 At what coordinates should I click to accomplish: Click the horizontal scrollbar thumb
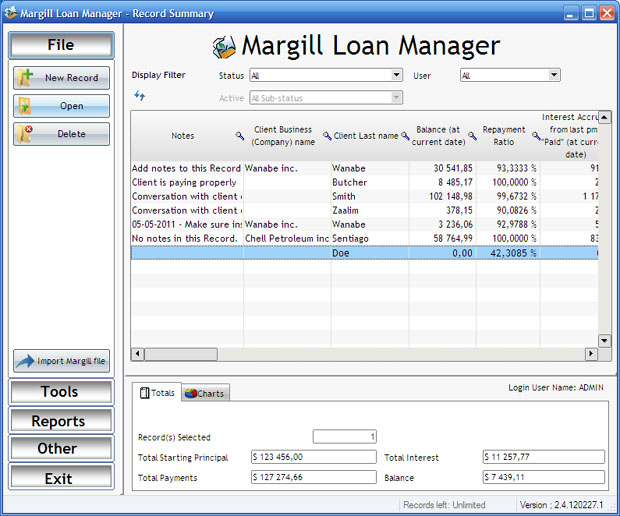tap(181, 354)
